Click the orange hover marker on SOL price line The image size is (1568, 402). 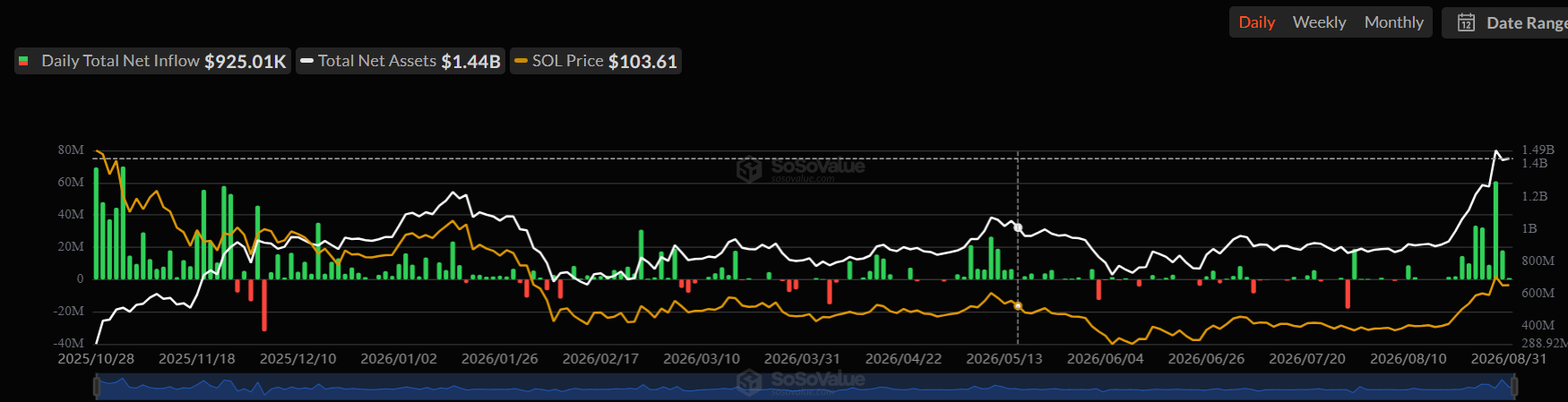(x=1018, y=306)
